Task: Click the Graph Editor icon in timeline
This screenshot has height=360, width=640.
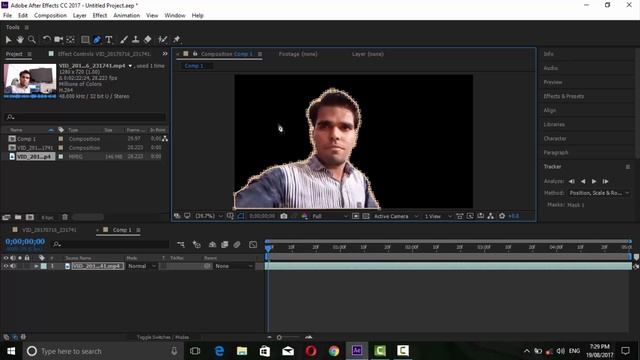Action: click(253, 244)
